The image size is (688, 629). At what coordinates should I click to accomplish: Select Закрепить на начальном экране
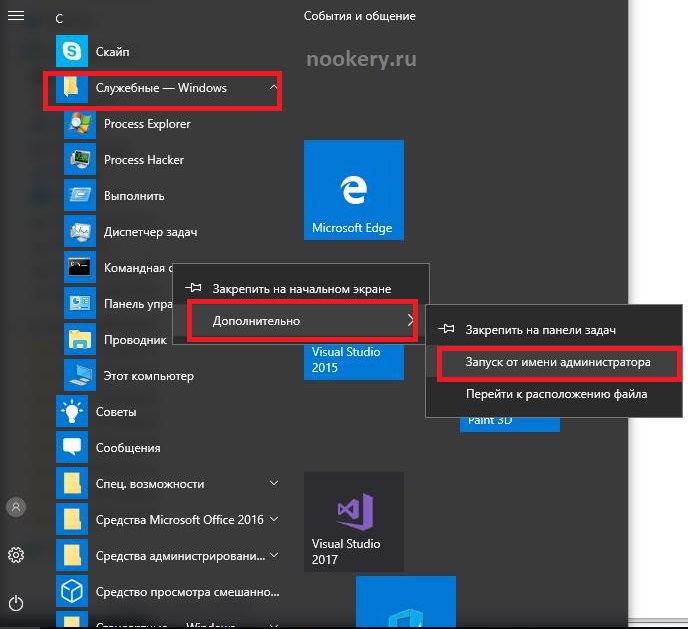point(301,289)
